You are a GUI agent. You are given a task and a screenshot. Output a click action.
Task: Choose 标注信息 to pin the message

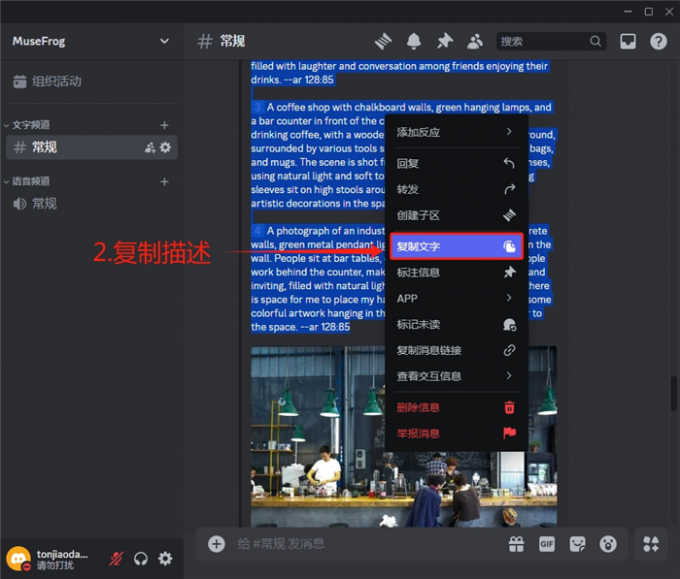(x=456, y=272)
